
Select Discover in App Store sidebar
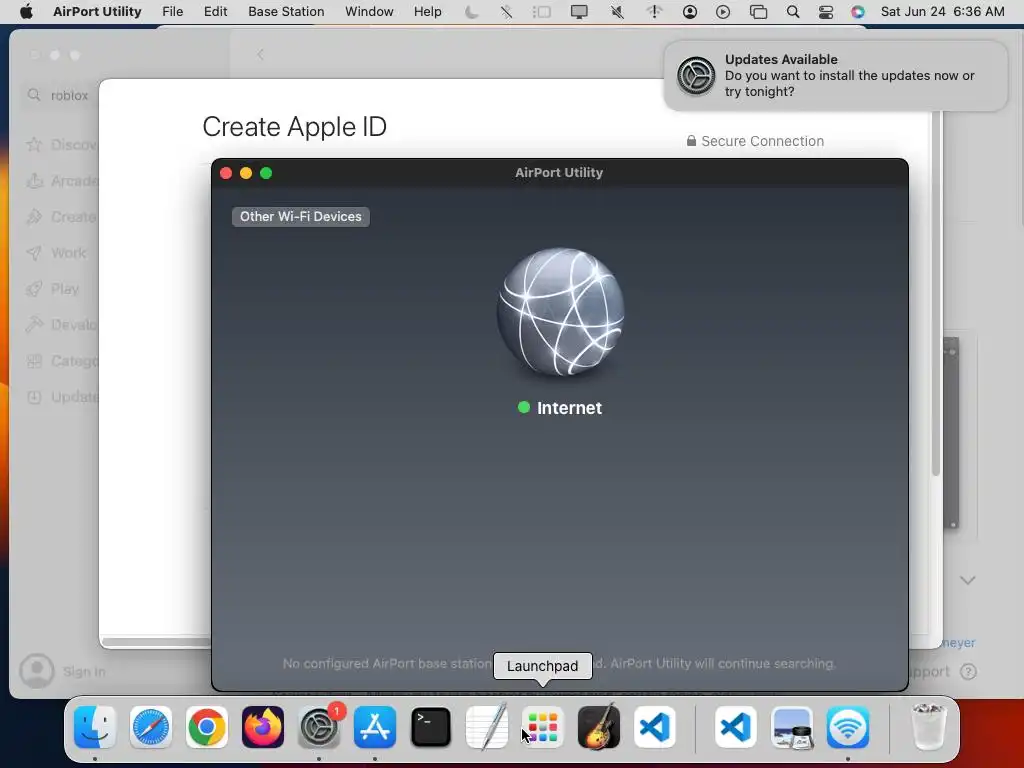coord(60,144)
